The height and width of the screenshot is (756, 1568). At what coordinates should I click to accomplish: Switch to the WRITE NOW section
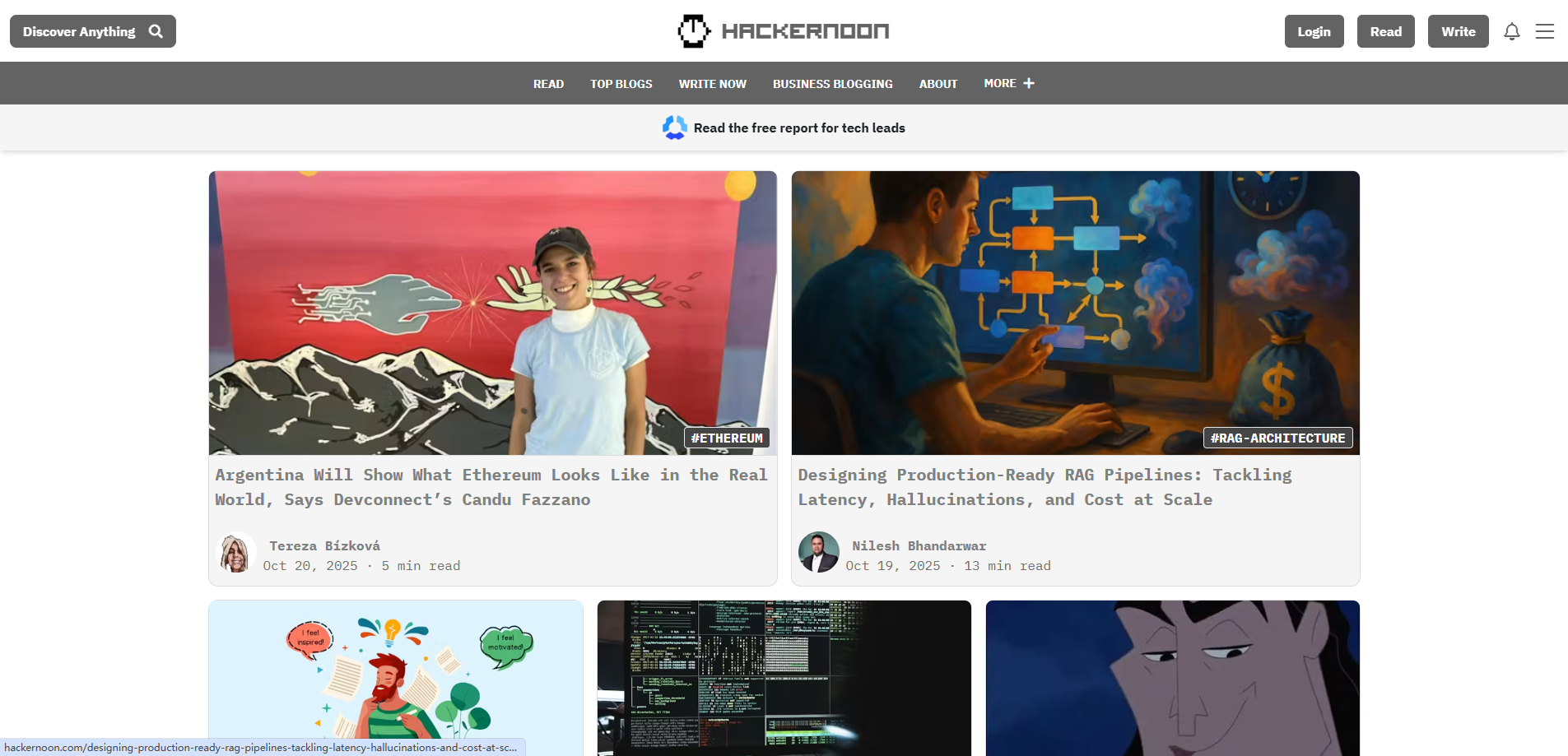pyautogui.click(x=712, y=83)
